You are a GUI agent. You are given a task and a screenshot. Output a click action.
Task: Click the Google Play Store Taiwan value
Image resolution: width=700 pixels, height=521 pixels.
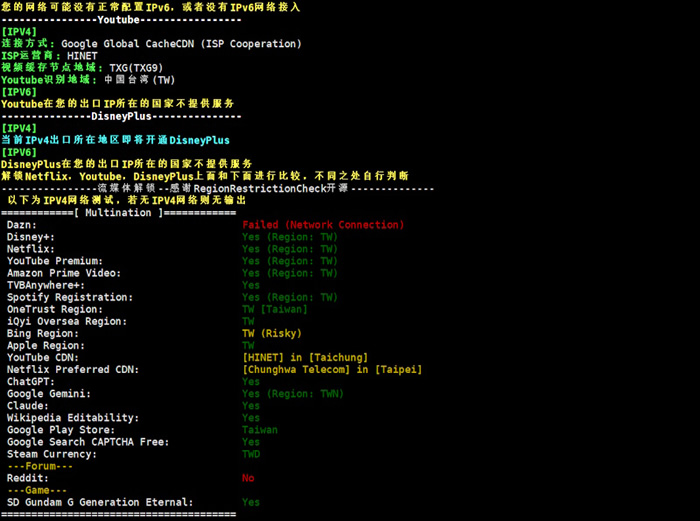click(260, 430)
